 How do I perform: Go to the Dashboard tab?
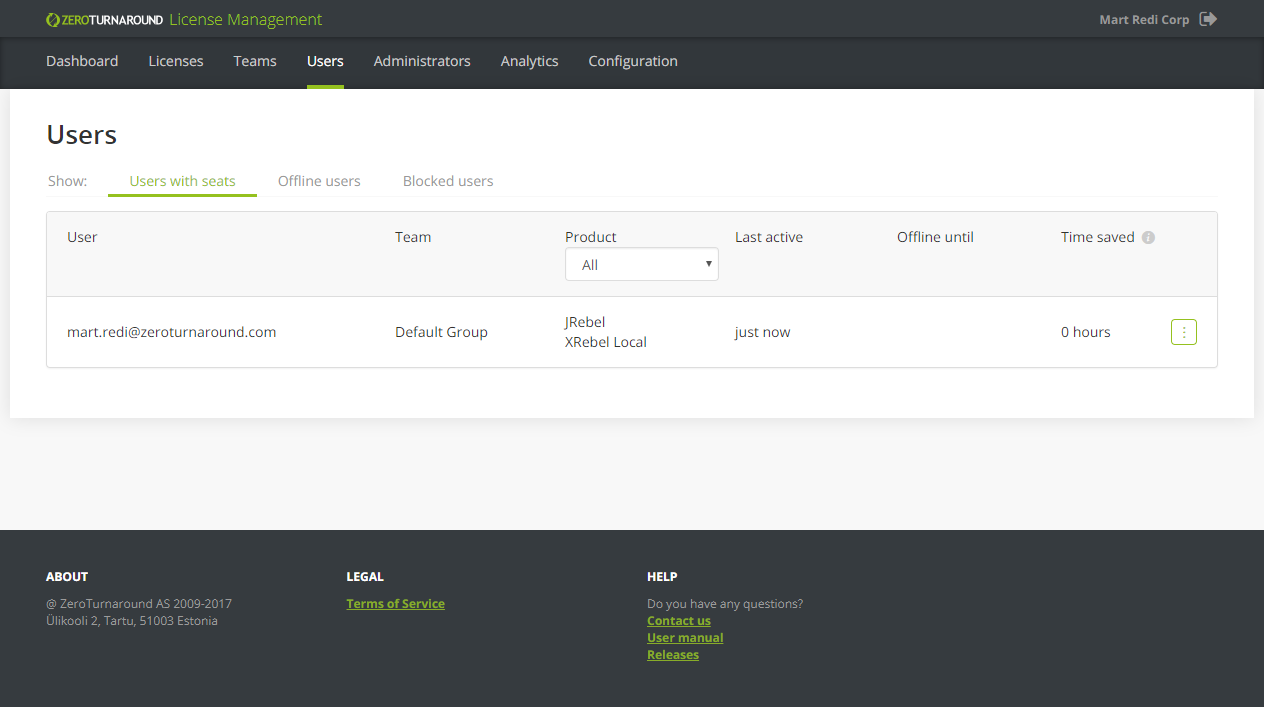(x=82, y=61)
